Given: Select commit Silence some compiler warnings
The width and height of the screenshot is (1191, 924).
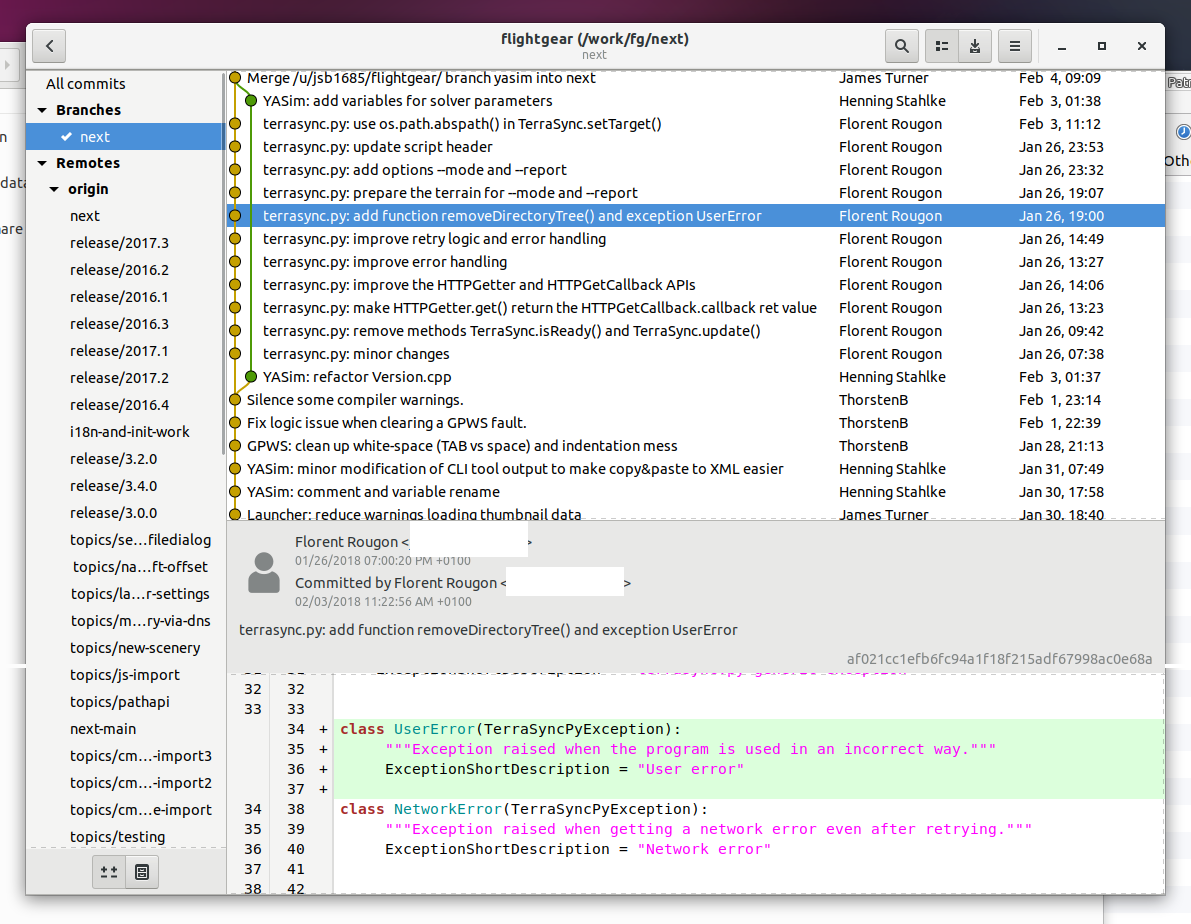Looking at the screenshot, I should (x=696, y=400).
